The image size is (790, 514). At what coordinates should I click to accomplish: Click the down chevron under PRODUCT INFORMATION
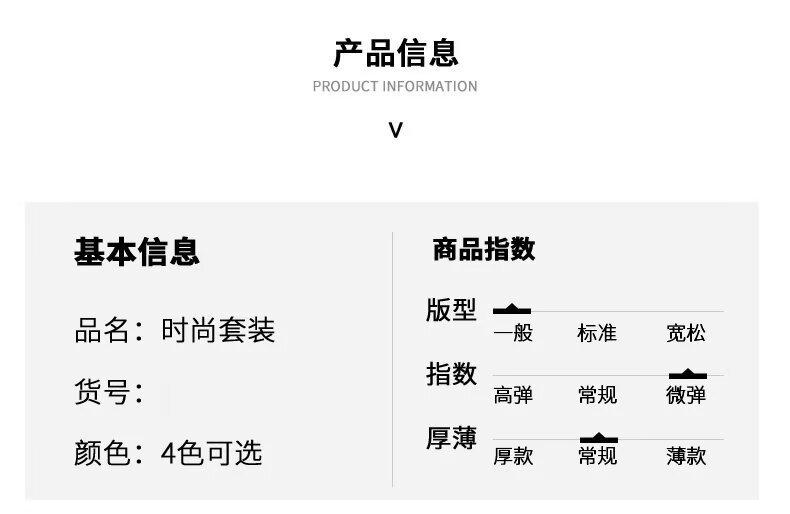pos(396,131)
